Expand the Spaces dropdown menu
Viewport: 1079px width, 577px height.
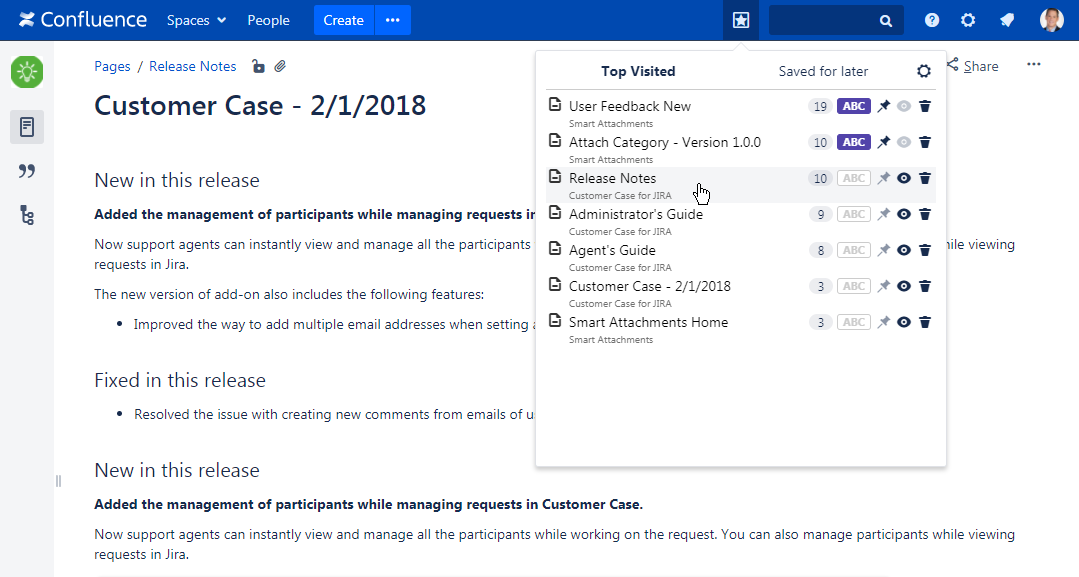pyautogui.click(x=196, y=20)
